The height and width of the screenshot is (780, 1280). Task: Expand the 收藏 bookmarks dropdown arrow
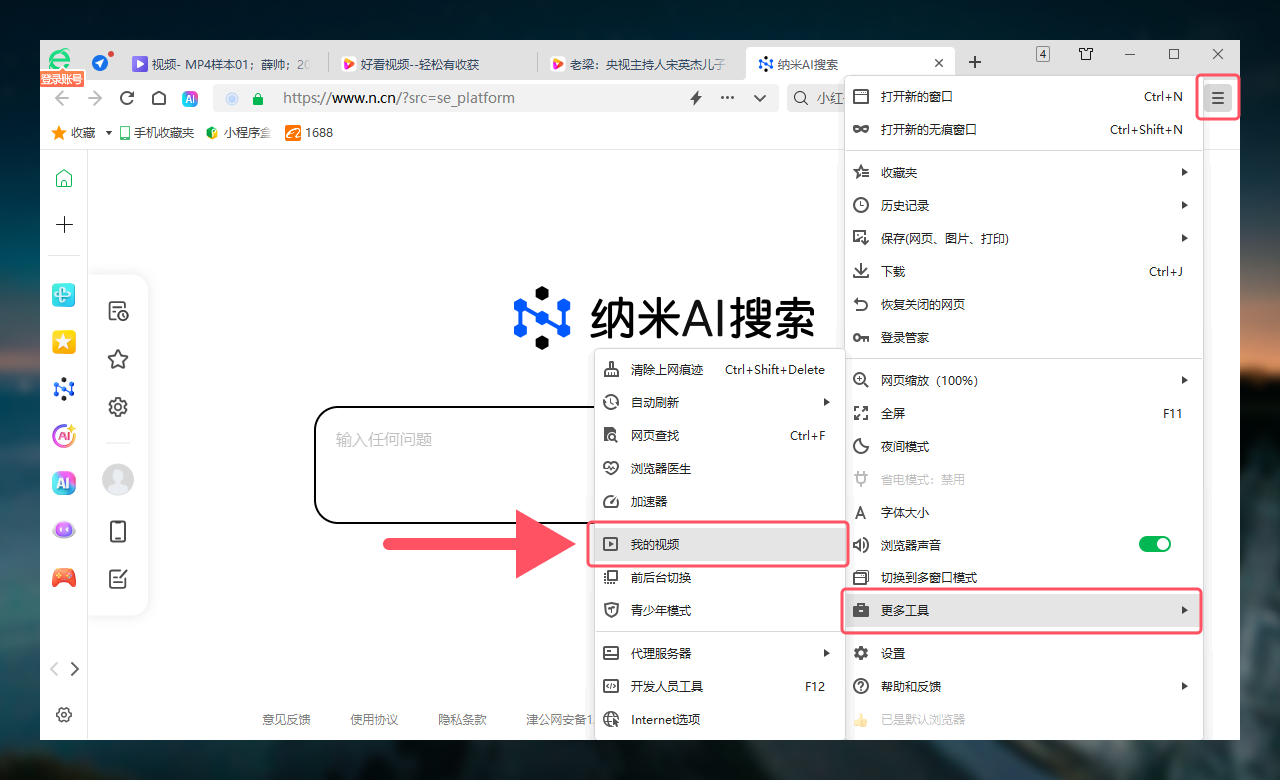pos(109,133)
